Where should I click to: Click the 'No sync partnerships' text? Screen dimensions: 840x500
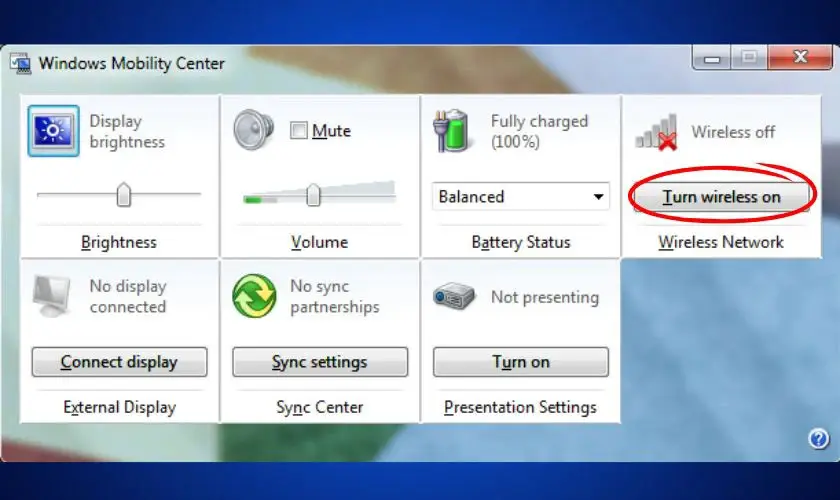[x=335, y=296]
